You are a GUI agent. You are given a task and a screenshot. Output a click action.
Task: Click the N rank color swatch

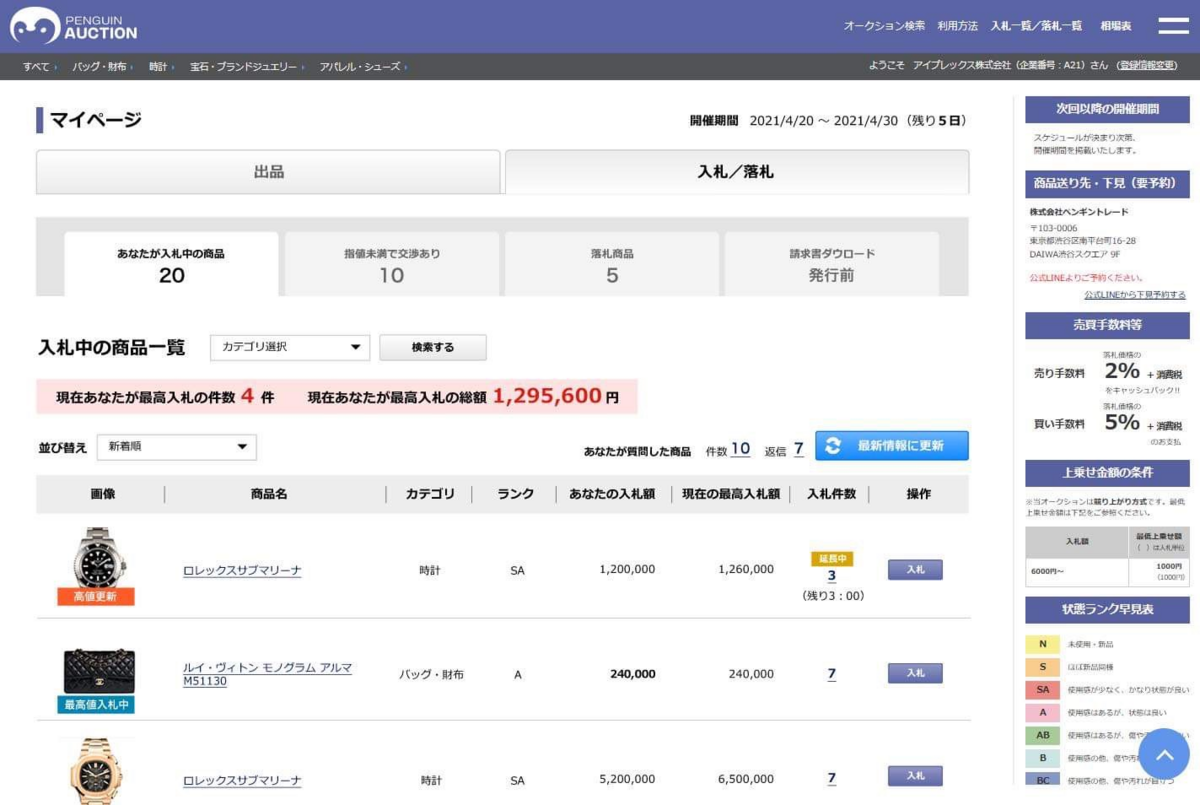click(1043, 644)
